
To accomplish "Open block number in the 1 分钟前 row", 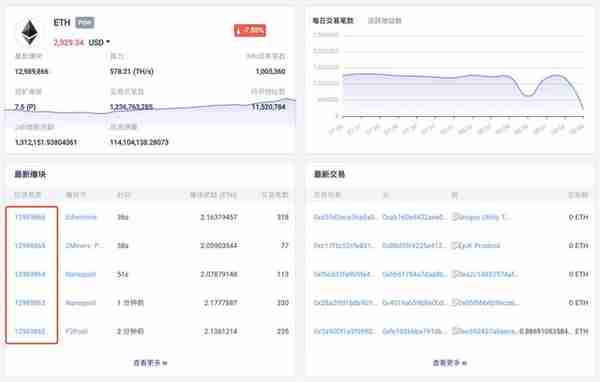I will [30, 303].
